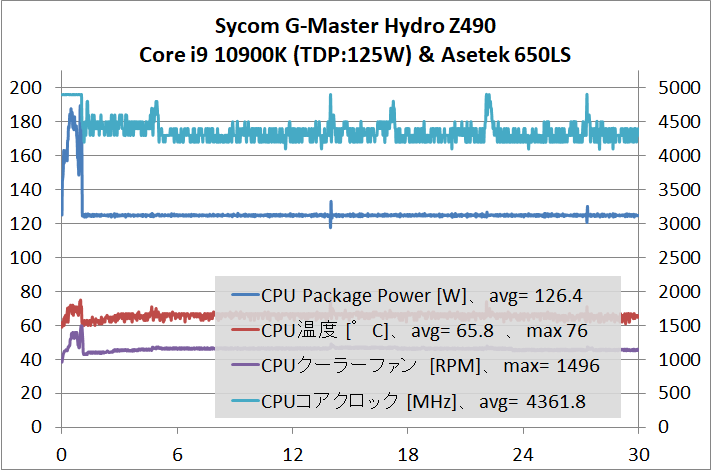Click the purple line swatch for CPUクーラーファン
This screenshot has height=470, width=711.
tap(245, 364)
